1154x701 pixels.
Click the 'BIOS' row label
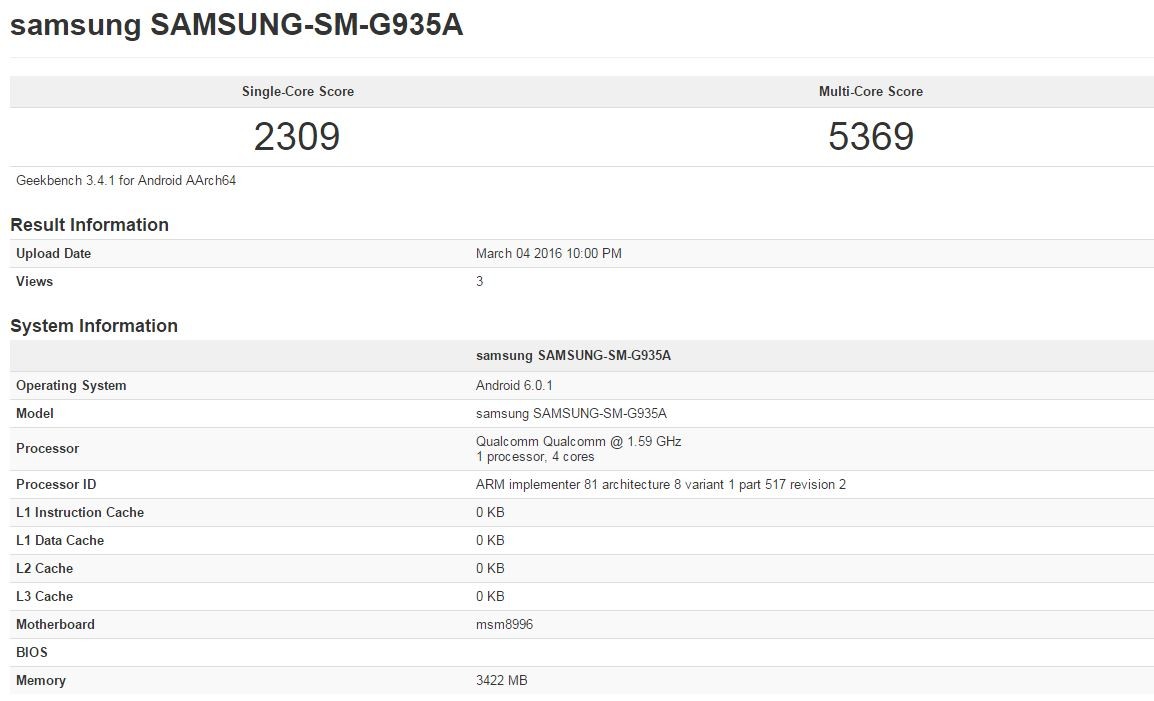[32, 652]
